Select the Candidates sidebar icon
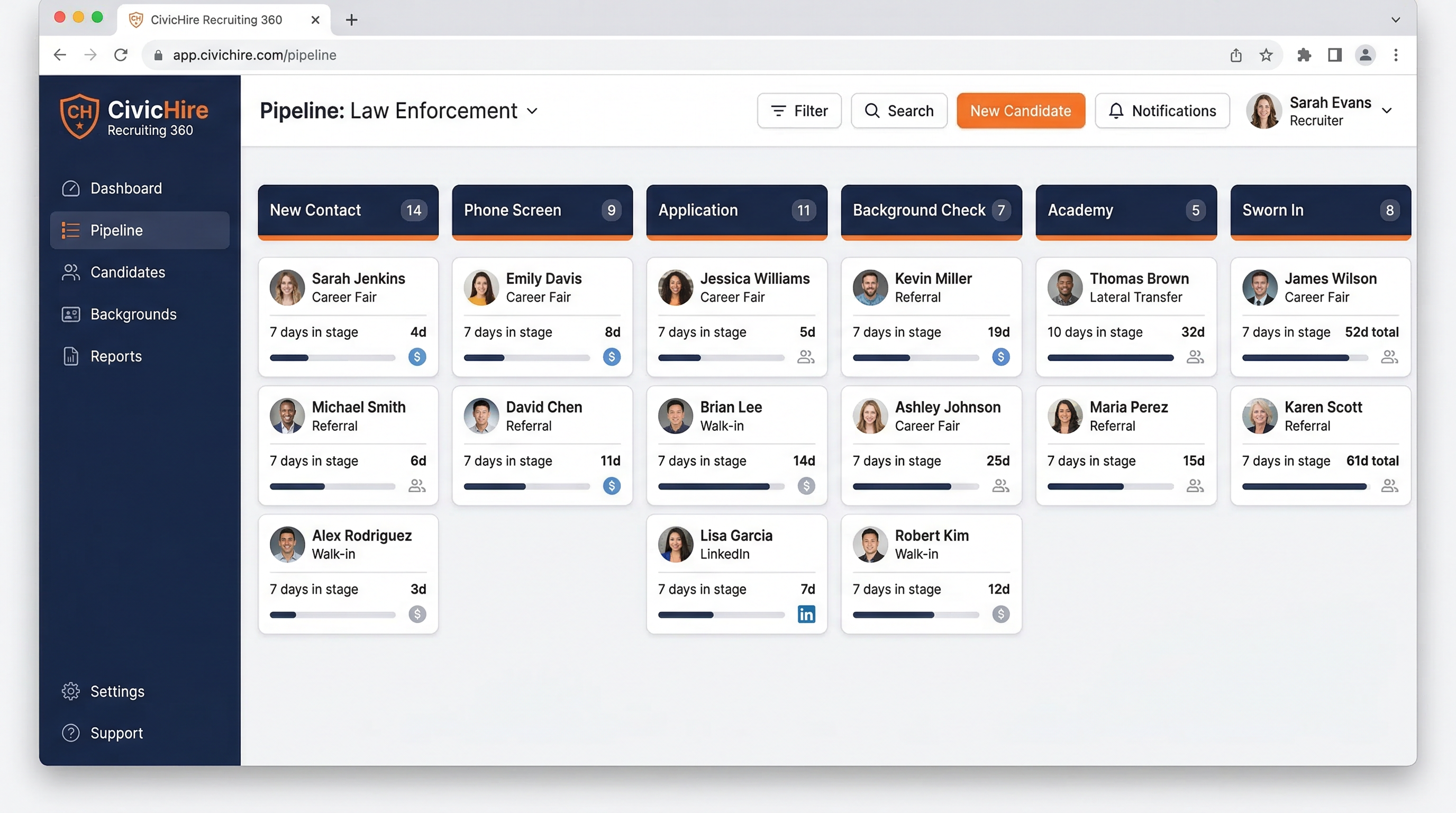 coord(71,272)
